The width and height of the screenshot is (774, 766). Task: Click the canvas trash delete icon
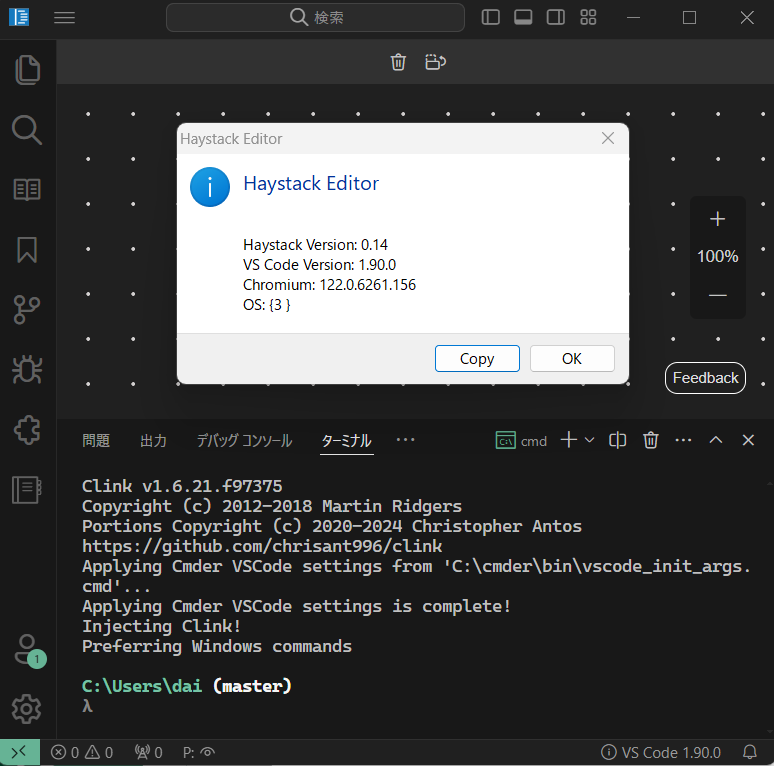[398, 62]
